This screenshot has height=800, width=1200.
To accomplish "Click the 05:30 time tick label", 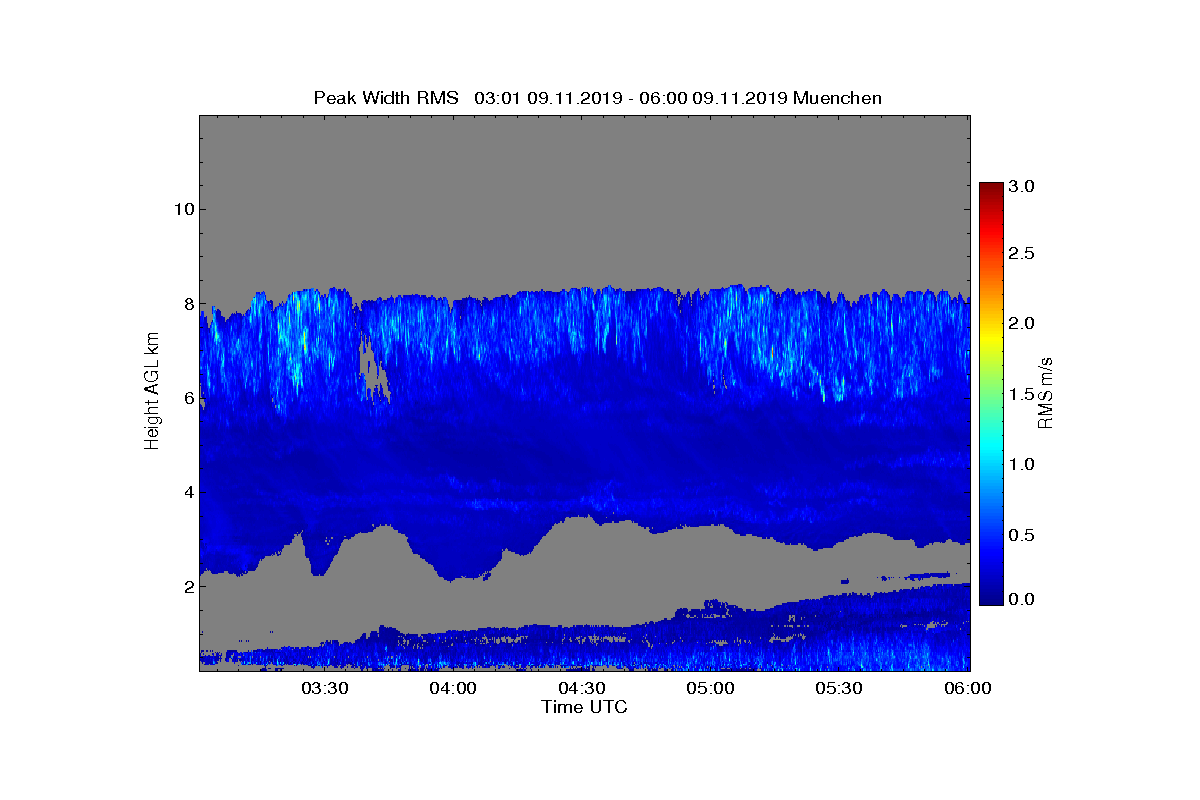I will pyautogui.click(x=840, y=688).
